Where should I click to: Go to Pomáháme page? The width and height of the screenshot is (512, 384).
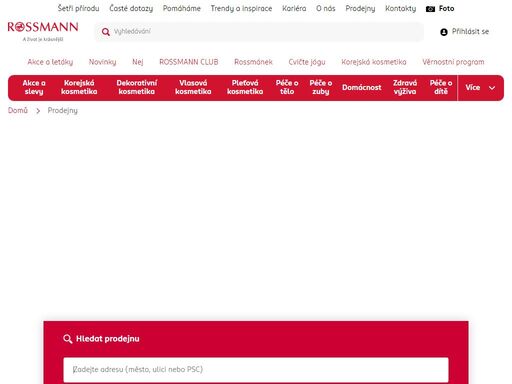click(182, 8)
